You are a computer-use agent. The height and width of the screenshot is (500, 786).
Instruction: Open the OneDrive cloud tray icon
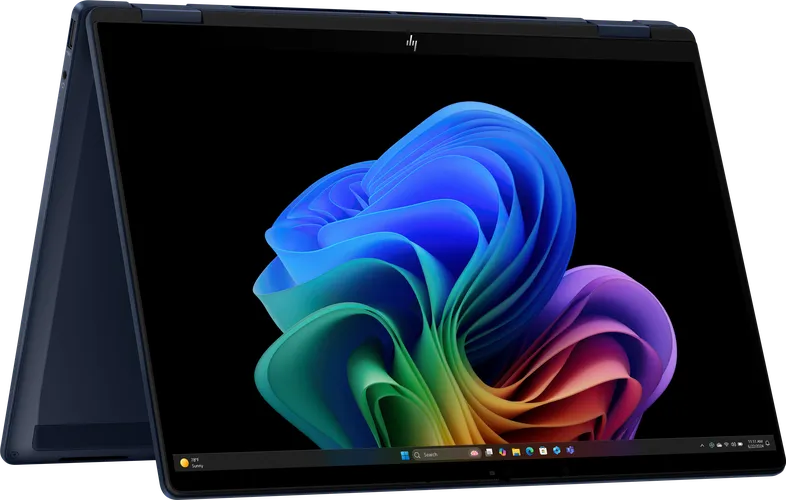719,444
